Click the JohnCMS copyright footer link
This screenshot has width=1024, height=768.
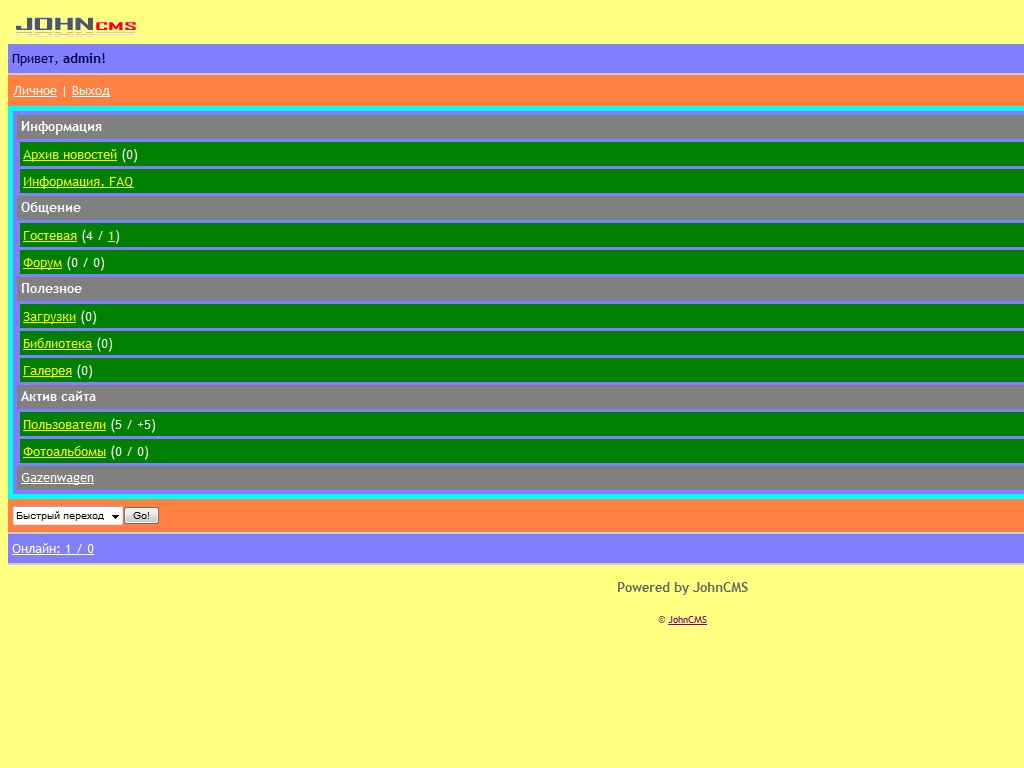pos(687,620)
